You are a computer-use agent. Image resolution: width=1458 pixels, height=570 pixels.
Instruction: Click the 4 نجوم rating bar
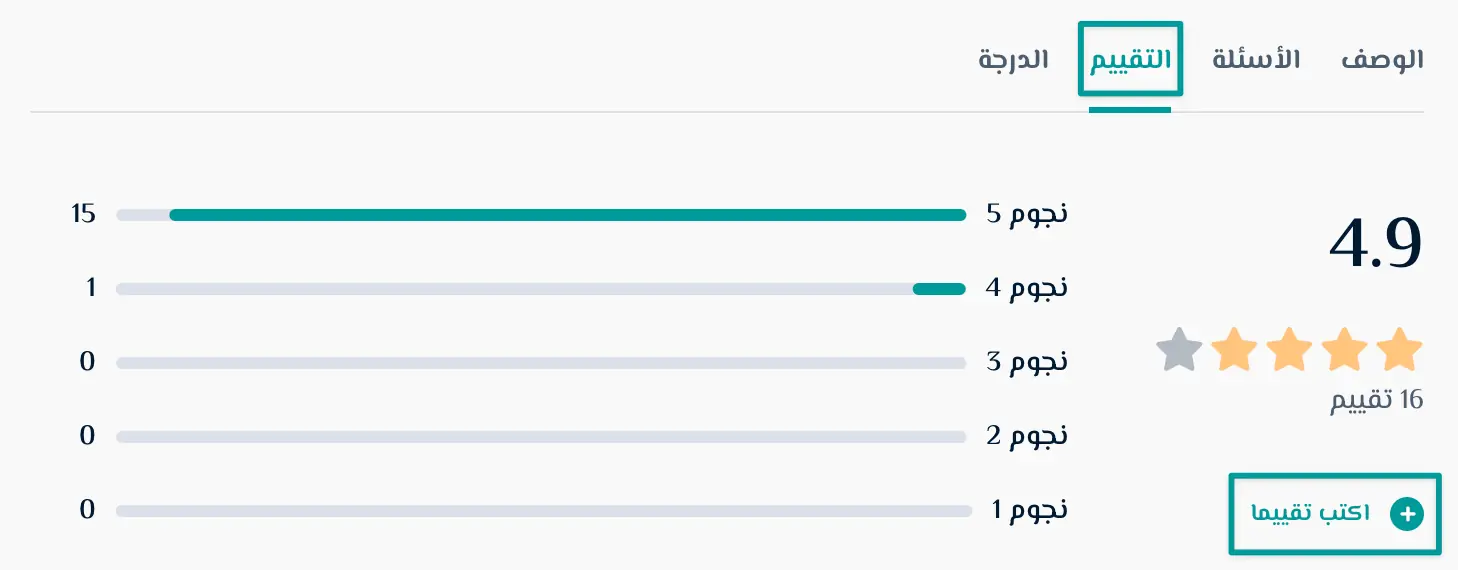(541, 289)
